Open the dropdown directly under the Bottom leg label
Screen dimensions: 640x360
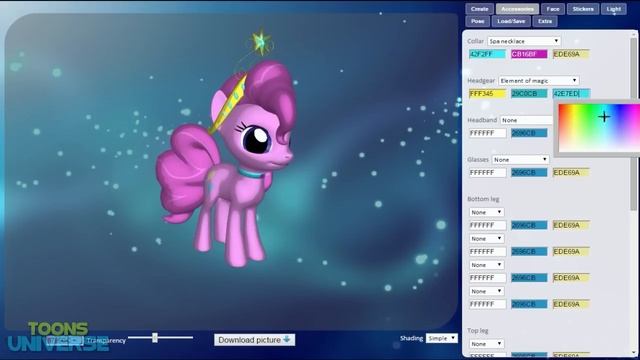tap(487, 212)
